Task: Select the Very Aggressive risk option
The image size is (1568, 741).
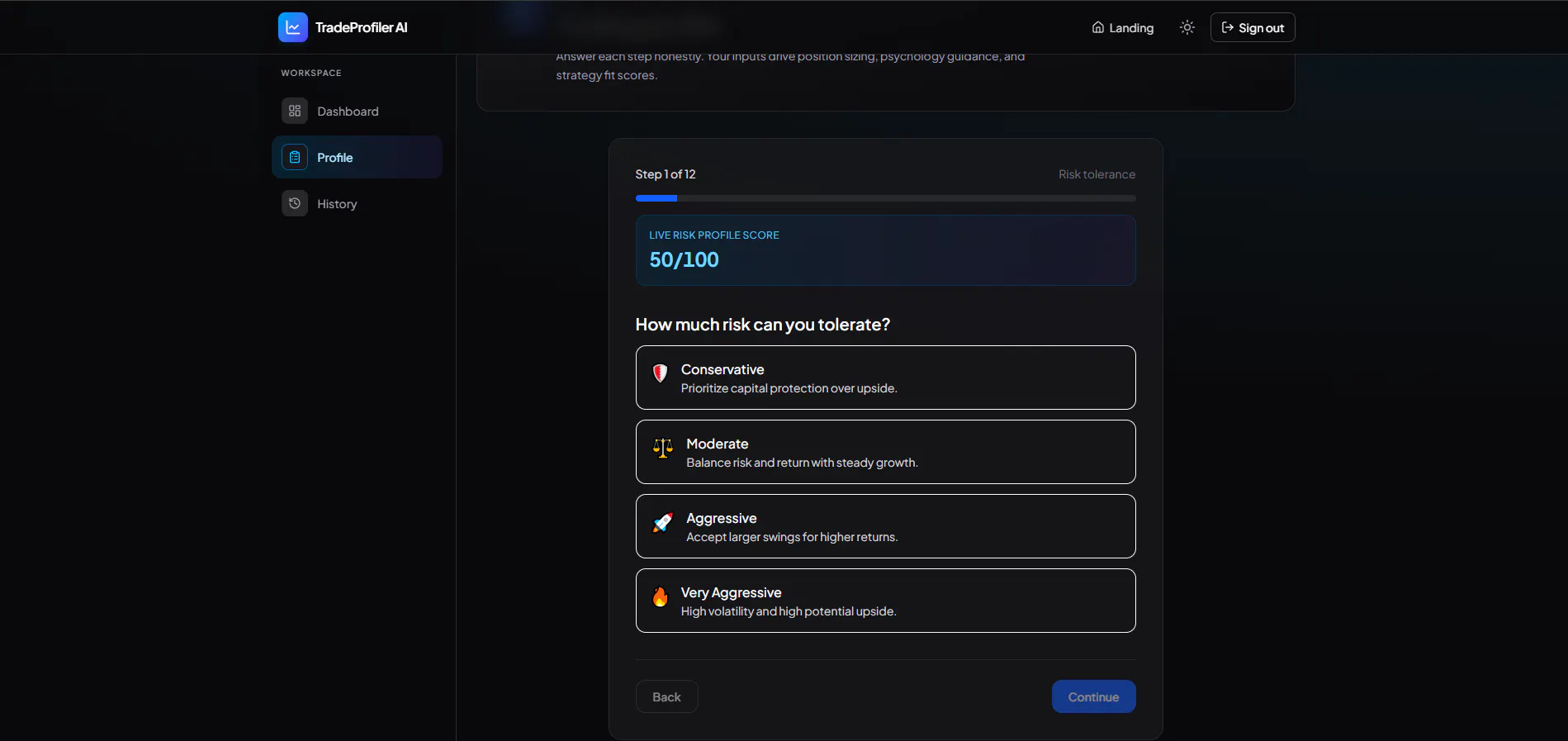Action: point(885,601)
